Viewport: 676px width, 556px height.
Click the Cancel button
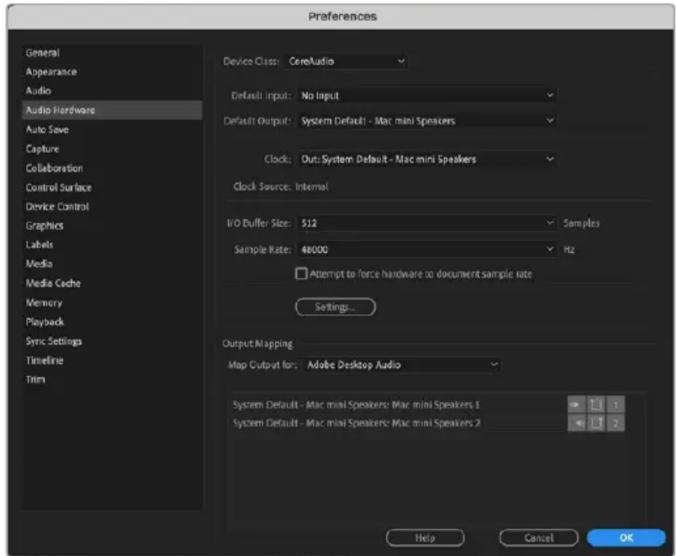pyautogui.click(x=539, y=538)
